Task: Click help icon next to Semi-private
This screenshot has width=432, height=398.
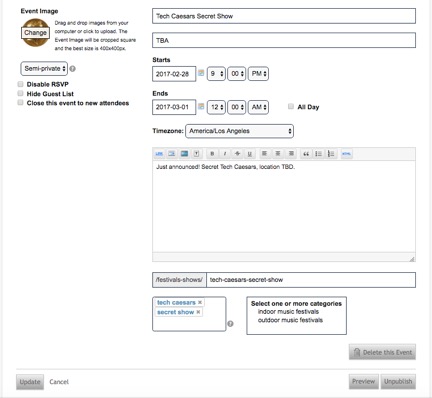Action: 73,69
